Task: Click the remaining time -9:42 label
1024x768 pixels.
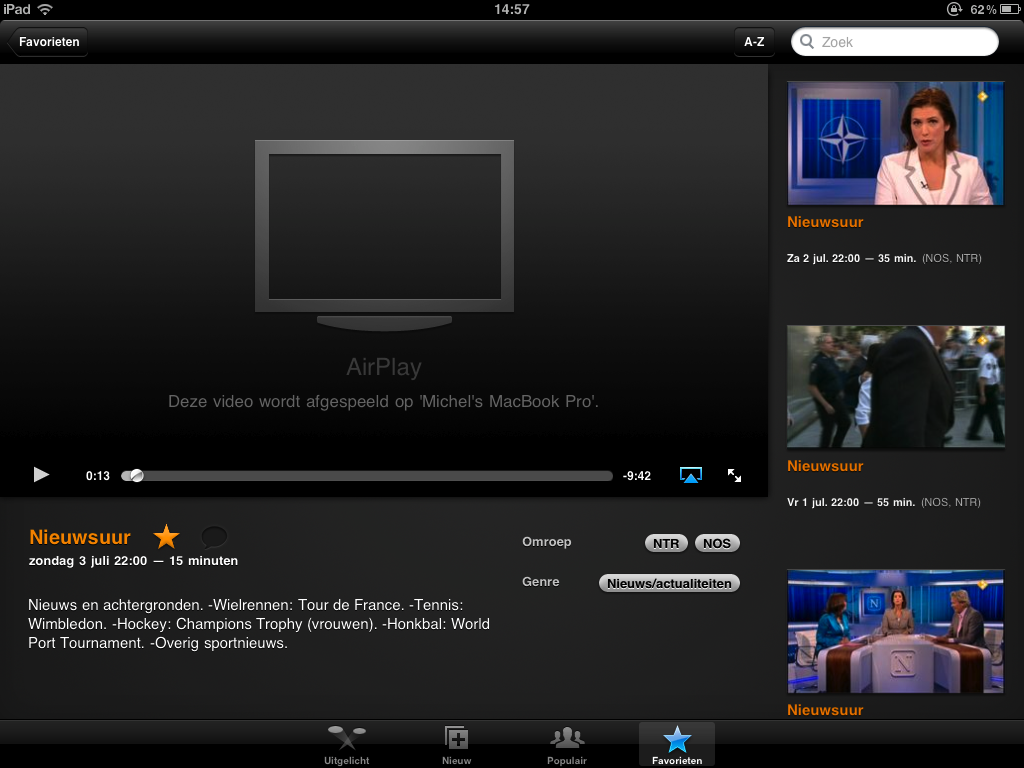Action: point(637,476)
